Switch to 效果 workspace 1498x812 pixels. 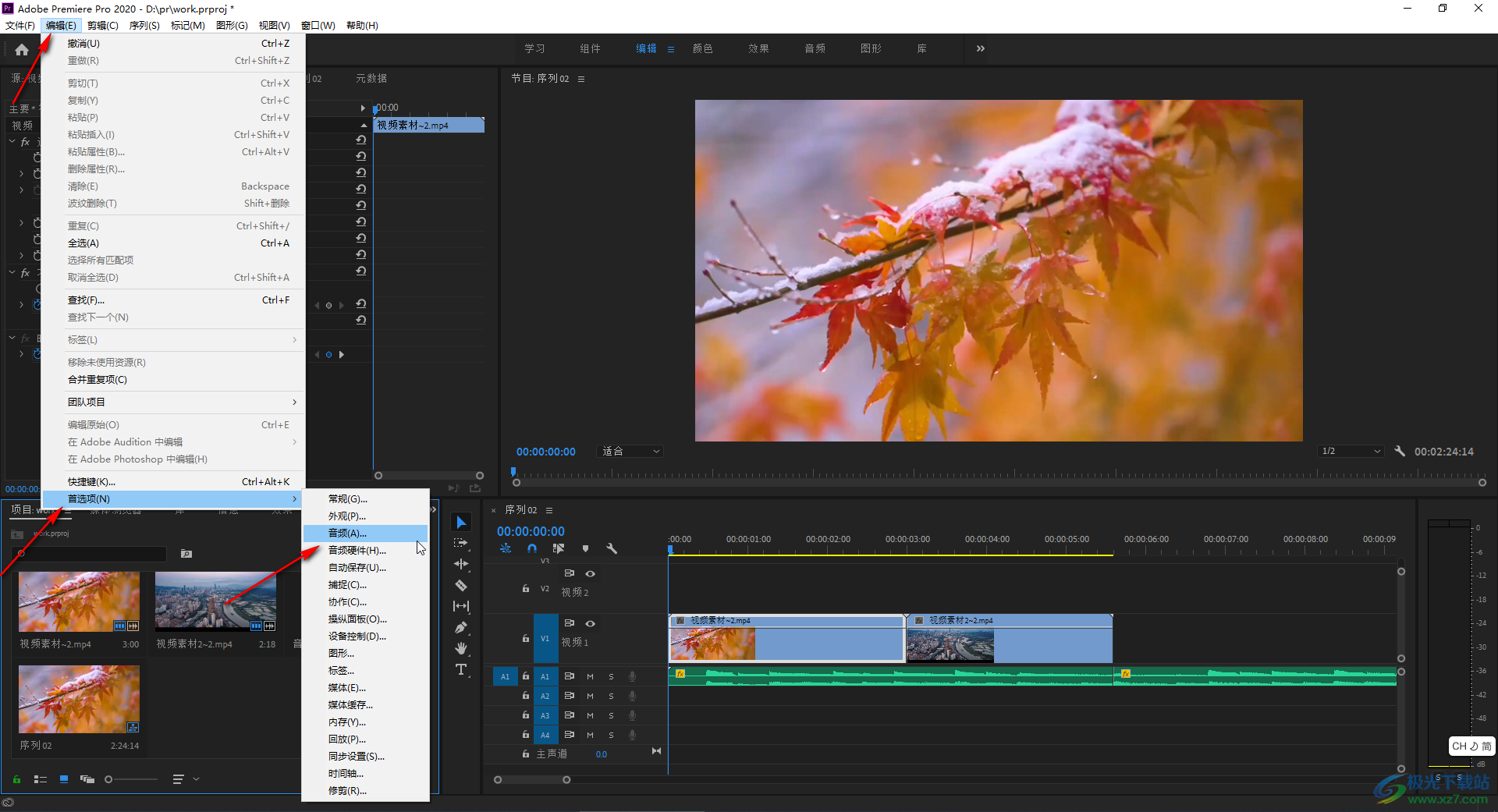(x=758, y=48)
